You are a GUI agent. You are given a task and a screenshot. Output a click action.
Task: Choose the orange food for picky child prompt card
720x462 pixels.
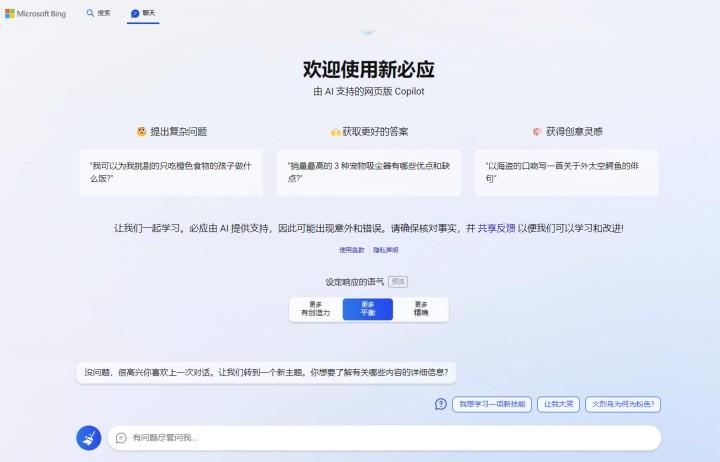(x=171, y=172)
